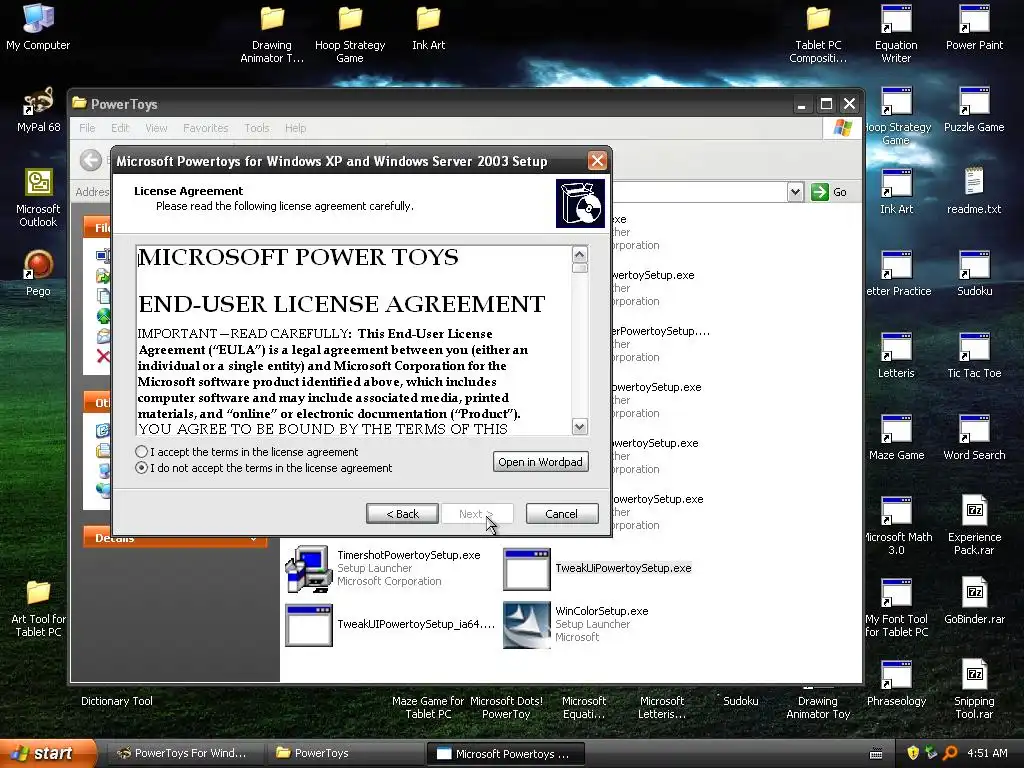Open View menu in PowerToys window
The height and width of the screenshot is (768, 1024).
coord(156,128)
